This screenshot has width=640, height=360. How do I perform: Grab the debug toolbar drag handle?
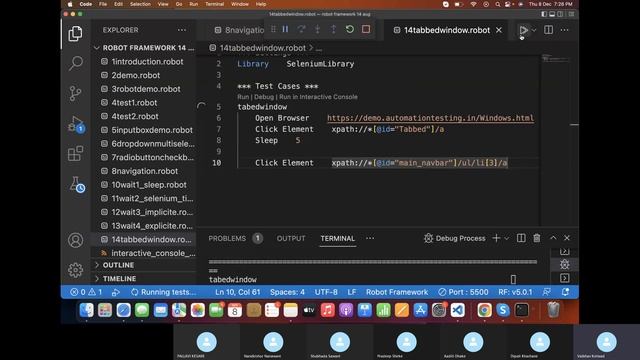coord(273,29)
